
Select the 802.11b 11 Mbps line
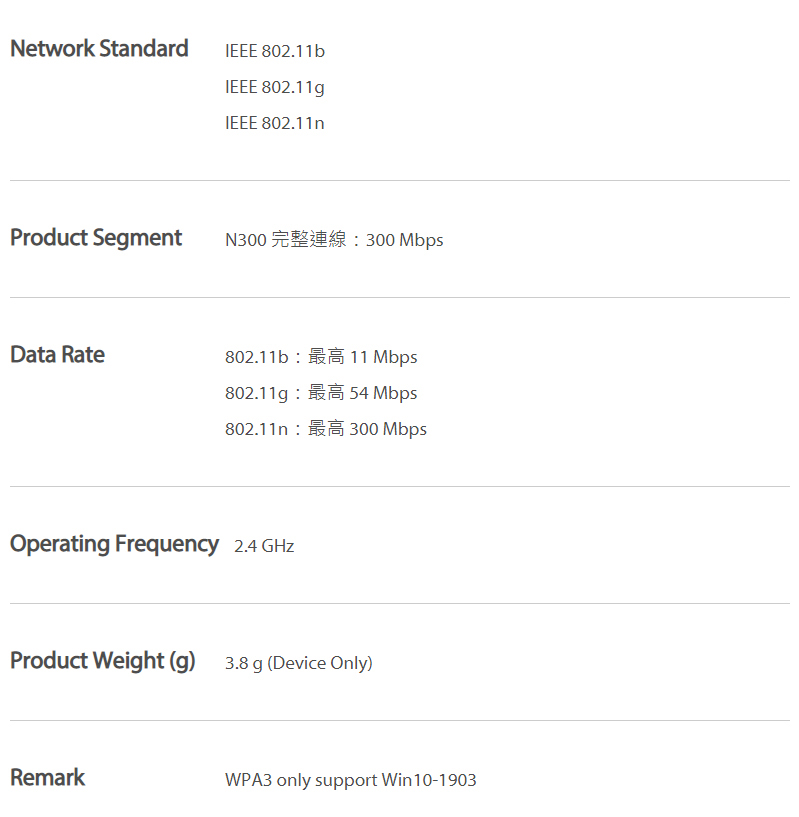pos(321,357)
